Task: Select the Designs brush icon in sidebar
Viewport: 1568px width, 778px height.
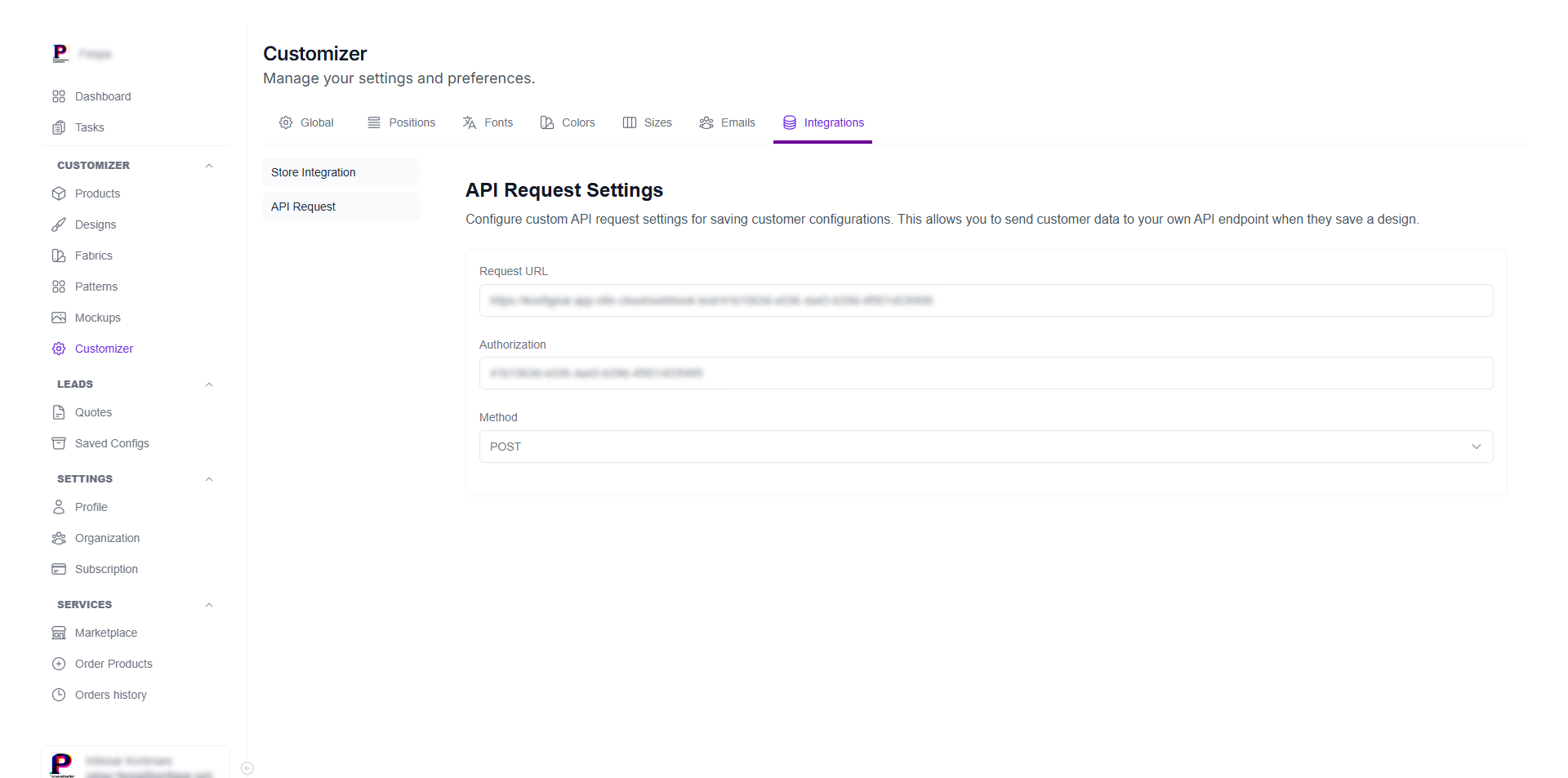Action: coord(58,225)
